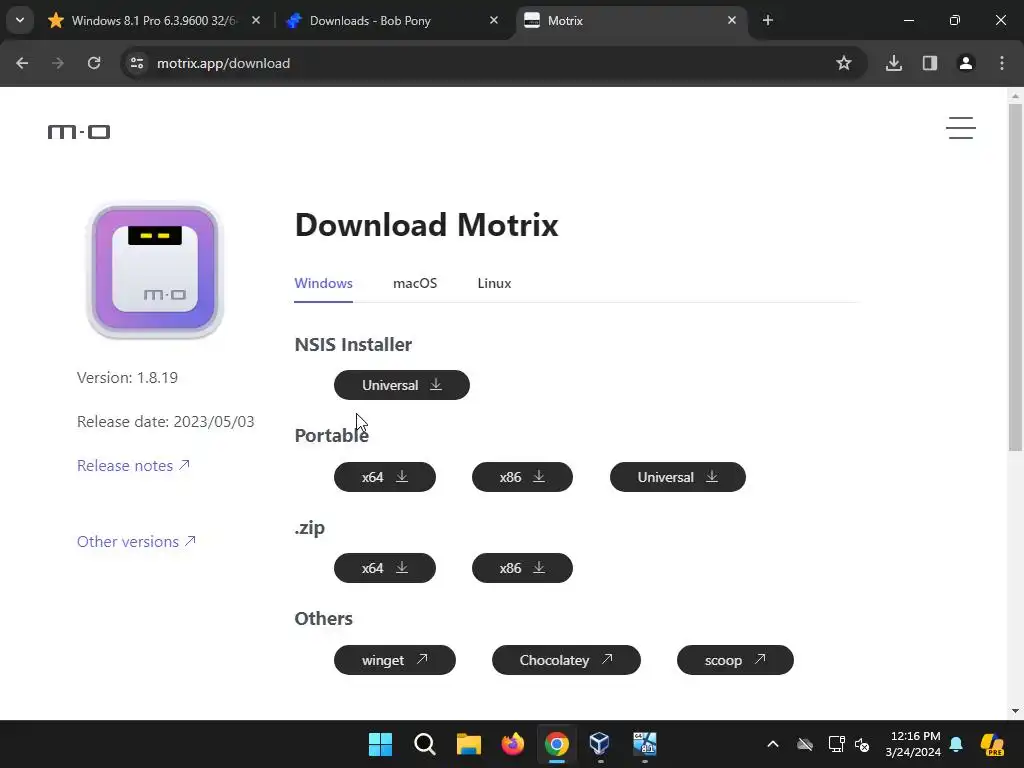The width and height of the screenshot is (1024, 768).
Task: Download the Portable x64 build
Action: [385, 477]
